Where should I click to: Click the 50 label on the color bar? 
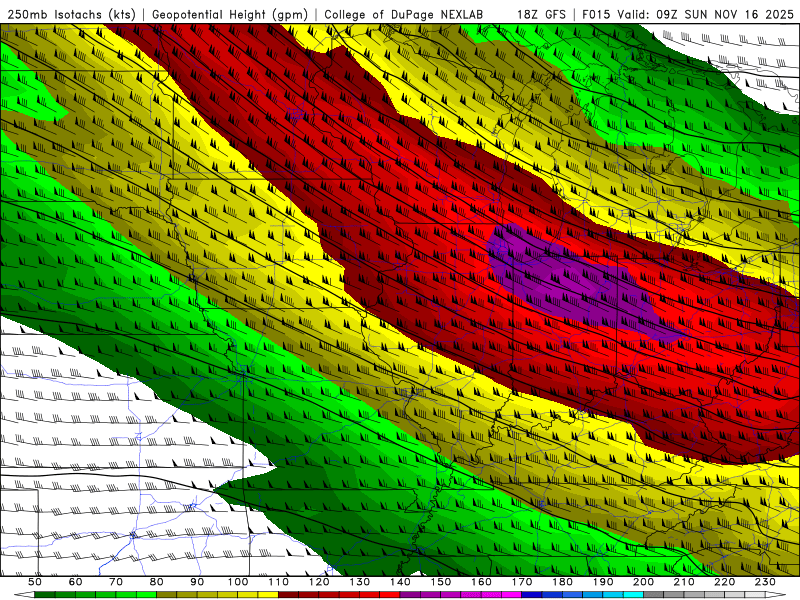click(35, 582)
